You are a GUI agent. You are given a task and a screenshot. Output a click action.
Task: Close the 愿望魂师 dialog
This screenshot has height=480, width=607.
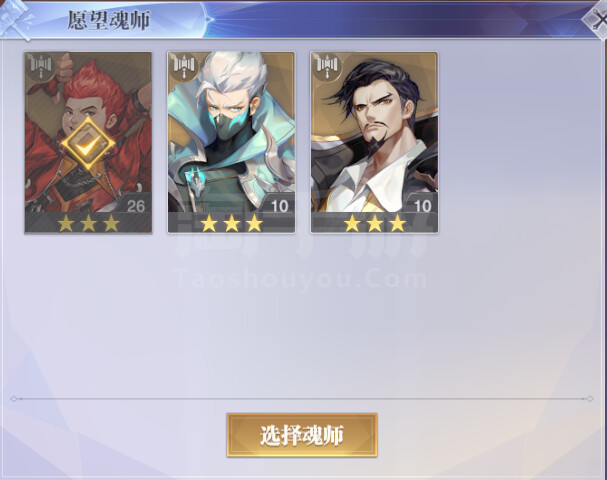click(597, 21)
